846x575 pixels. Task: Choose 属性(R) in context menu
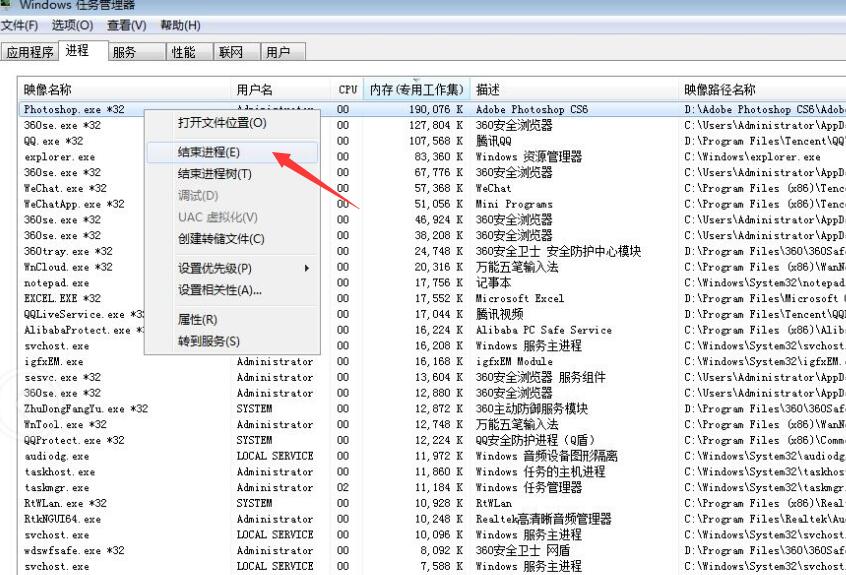(233, 319)
